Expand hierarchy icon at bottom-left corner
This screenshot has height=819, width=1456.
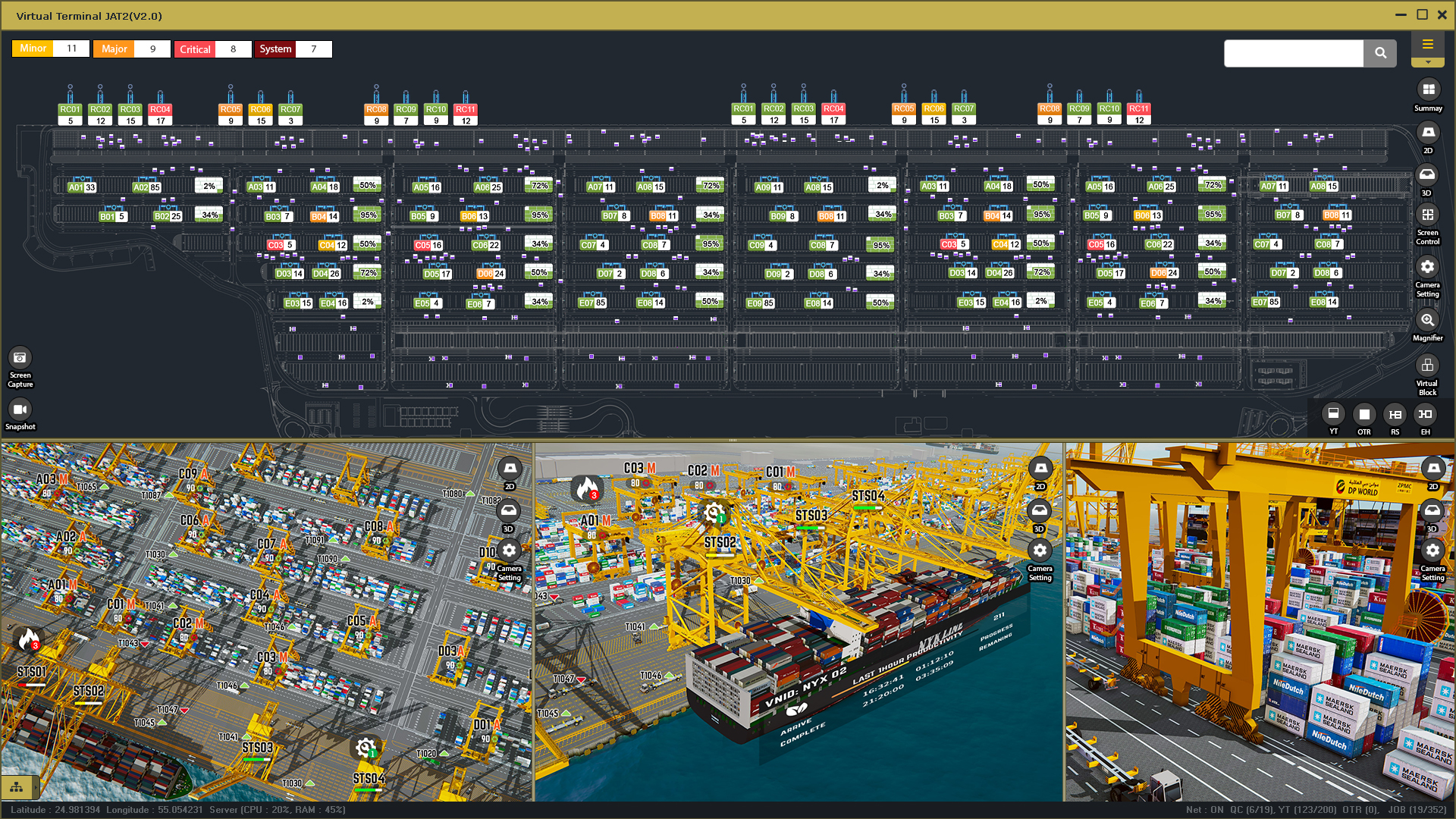tap(16, 788)
